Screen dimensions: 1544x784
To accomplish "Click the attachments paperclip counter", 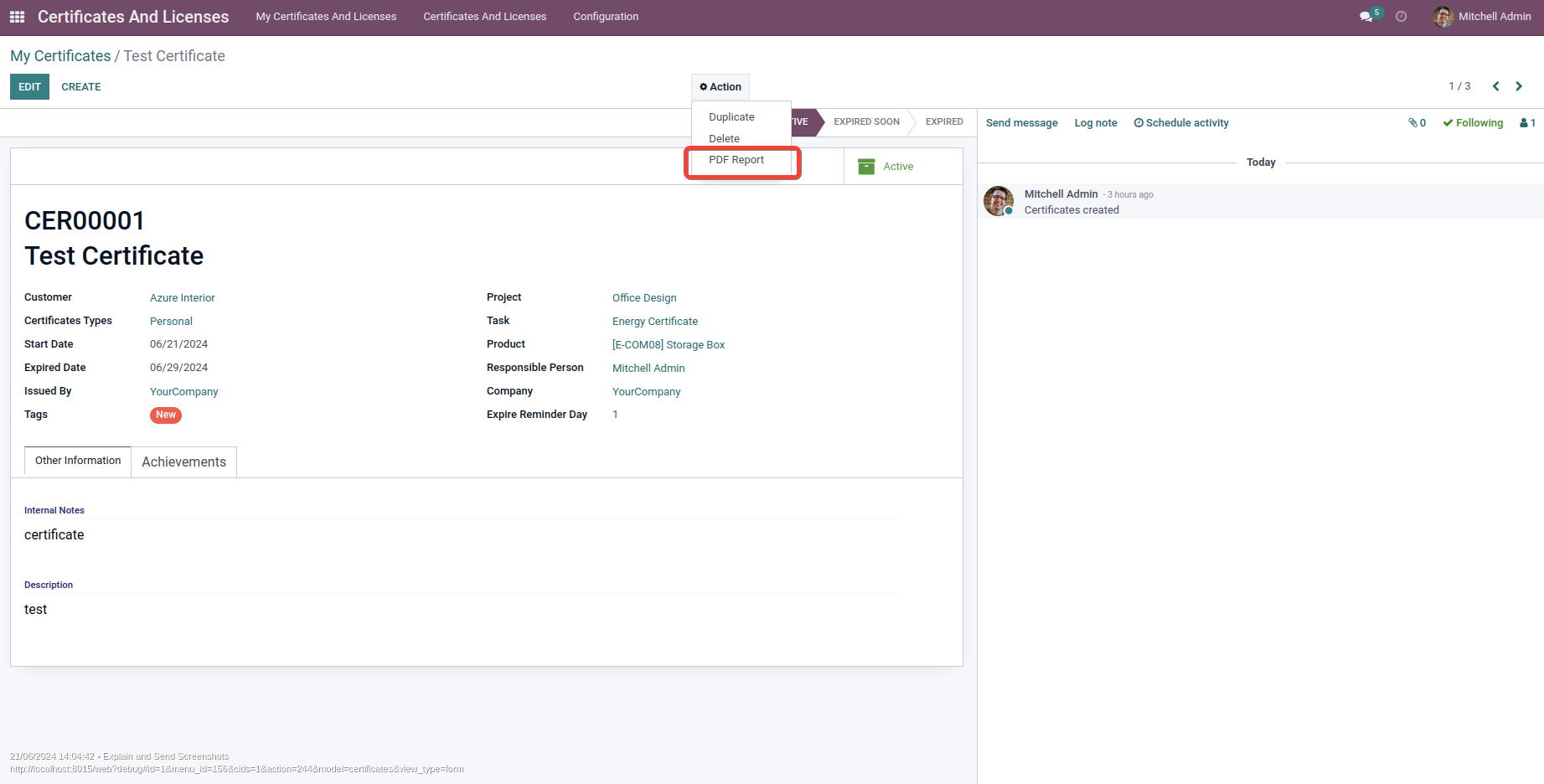I will [1417, 123].
